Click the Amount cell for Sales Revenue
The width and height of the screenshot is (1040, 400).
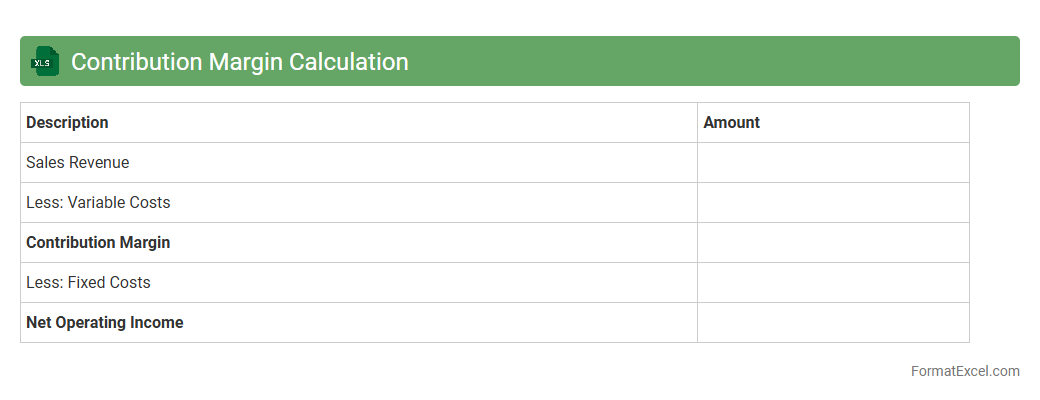pos(833,163)
